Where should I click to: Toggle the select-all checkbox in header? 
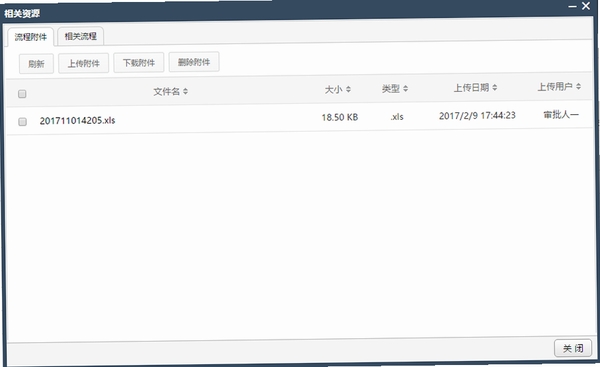(22, 94)
